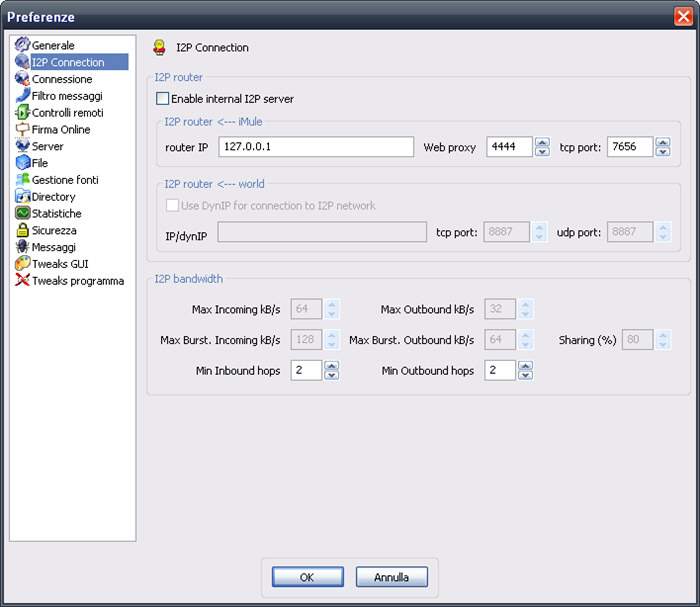
Task: Open Filtro messaggi via its icon
Action: click(22, 96)
